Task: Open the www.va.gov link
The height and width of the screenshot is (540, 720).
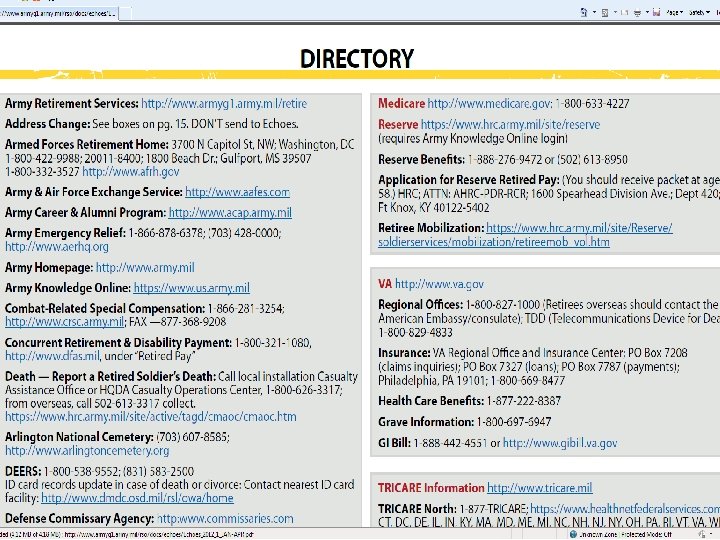Action: click(439, 284)
